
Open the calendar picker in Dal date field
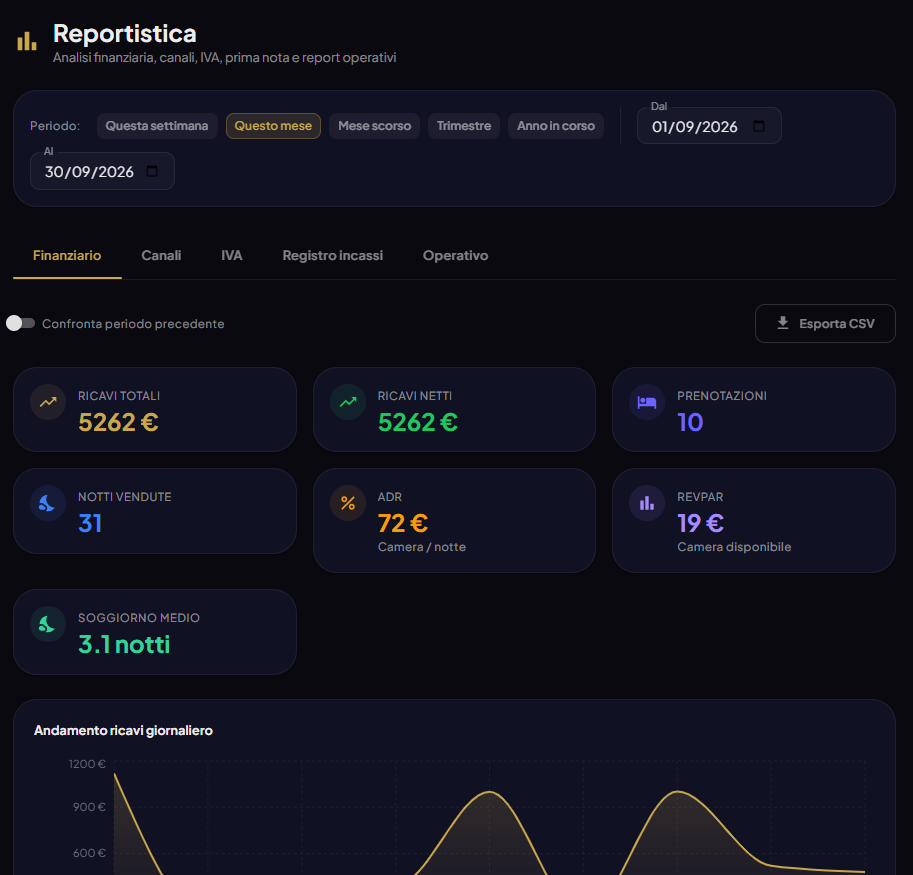coord(759,126)
